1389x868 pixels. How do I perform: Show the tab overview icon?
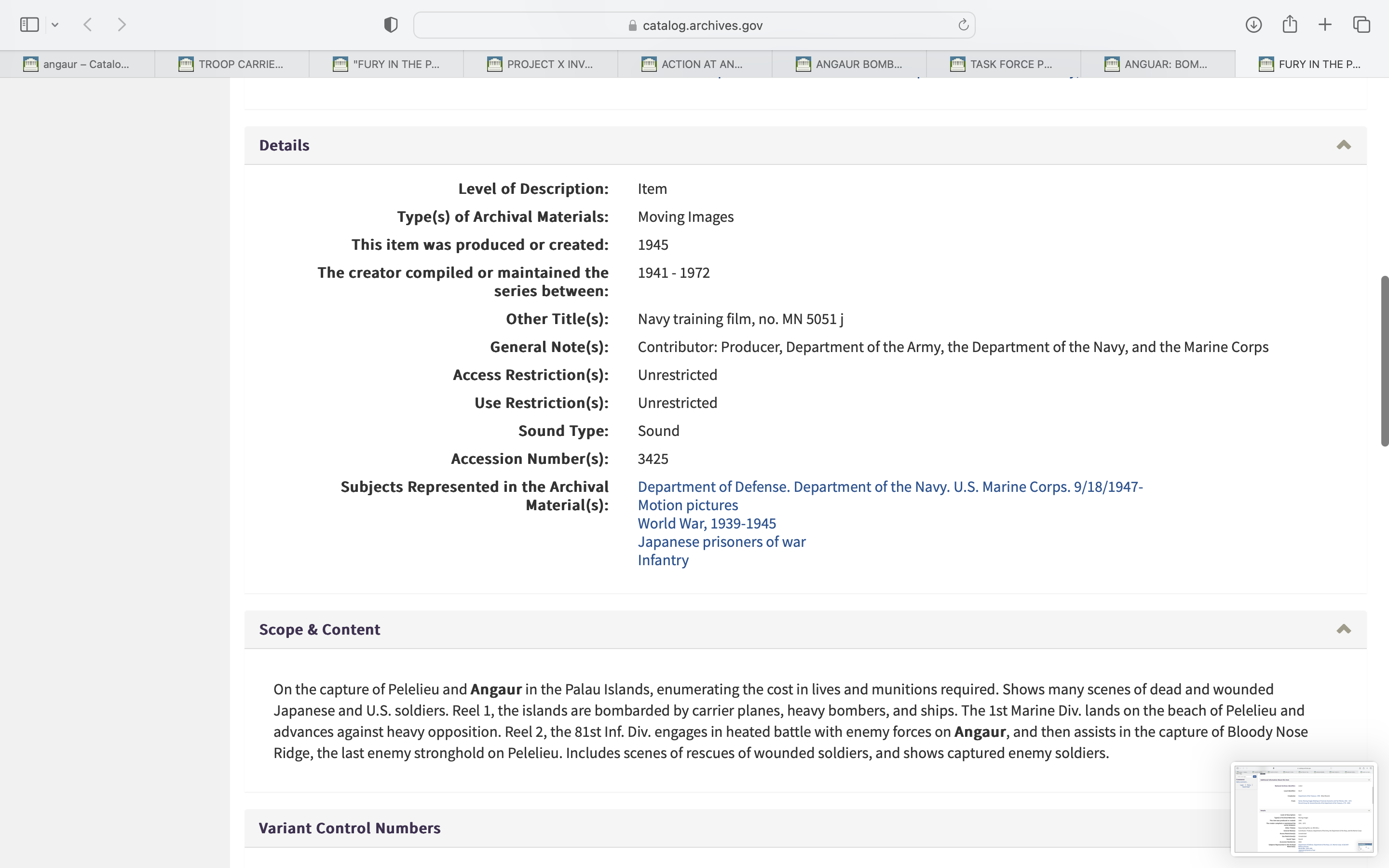click(1362, 25)
